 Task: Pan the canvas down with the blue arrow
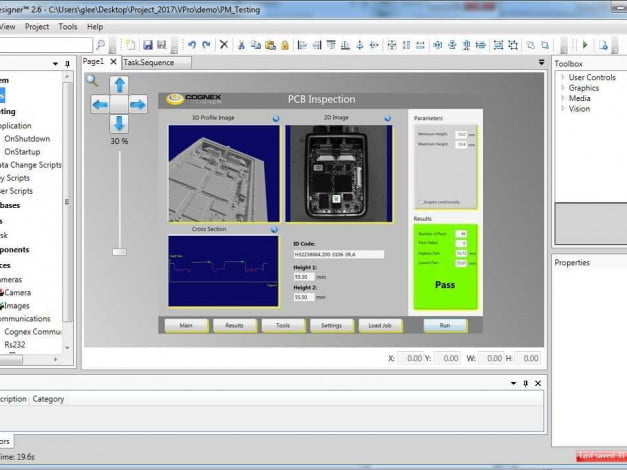click(119, 124)
